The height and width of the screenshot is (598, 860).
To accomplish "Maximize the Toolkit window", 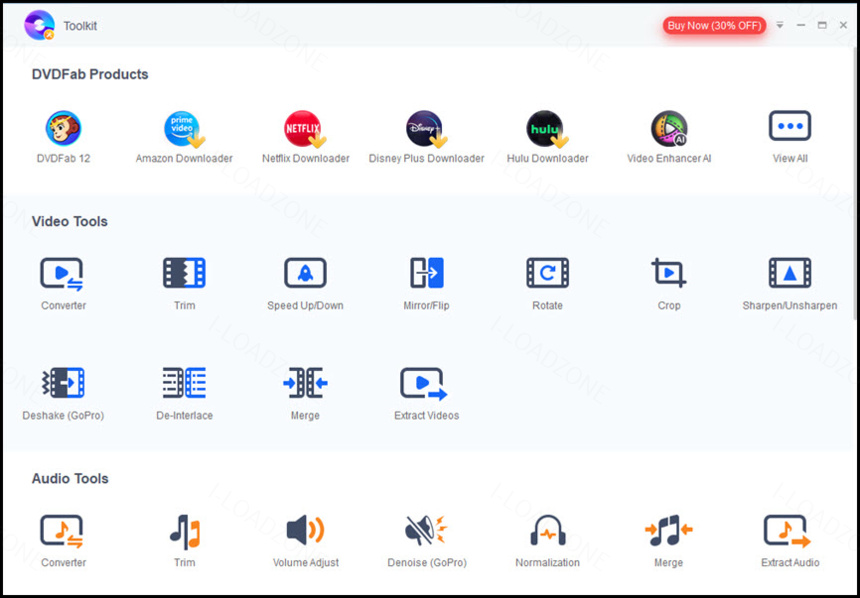I will coord(822,25).
